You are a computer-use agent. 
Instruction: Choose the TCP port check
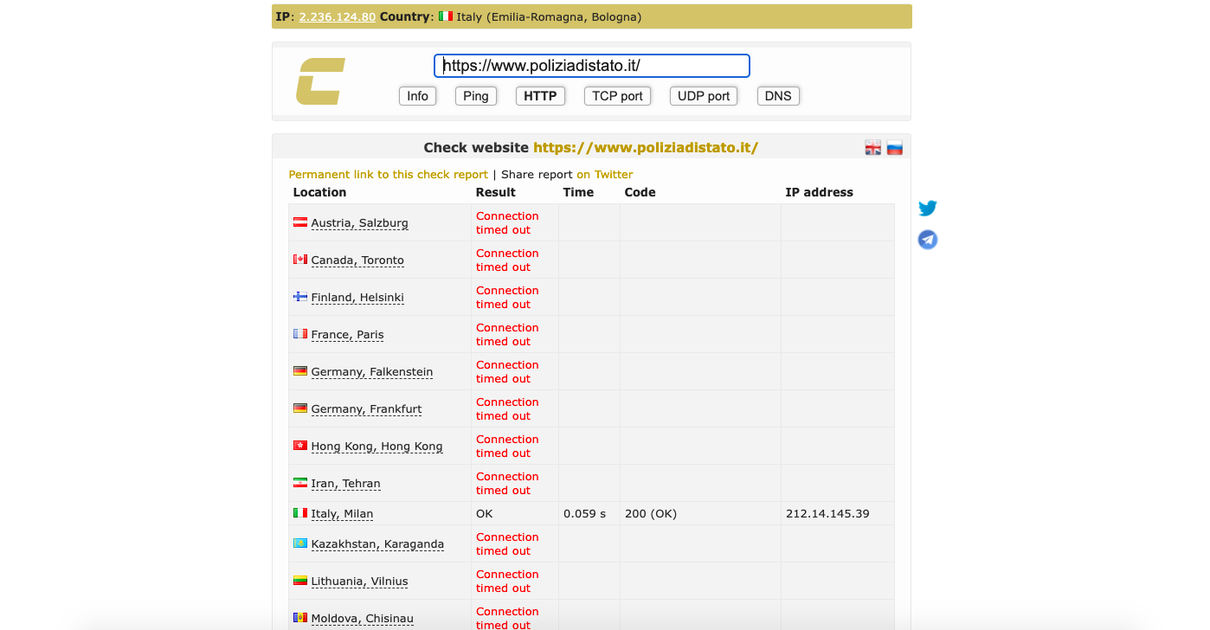pos(617,96)
